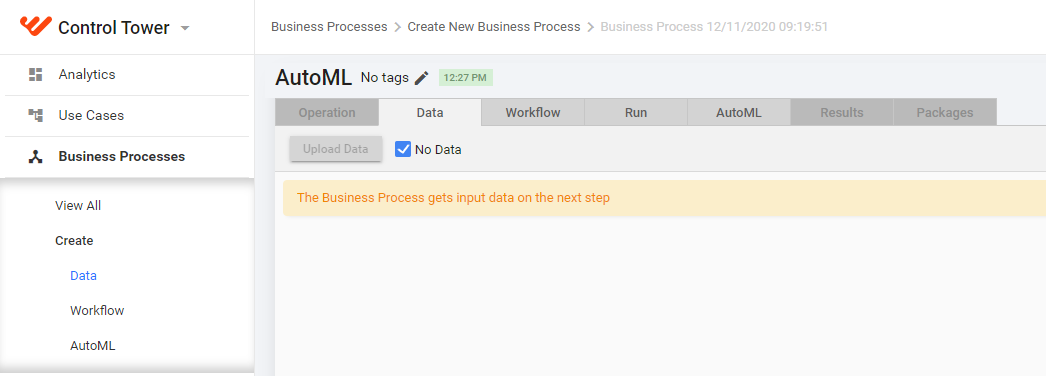The height and width of the screenshot is (376, 1046).
Task: Switch to the Run tab
Action: 636,113
